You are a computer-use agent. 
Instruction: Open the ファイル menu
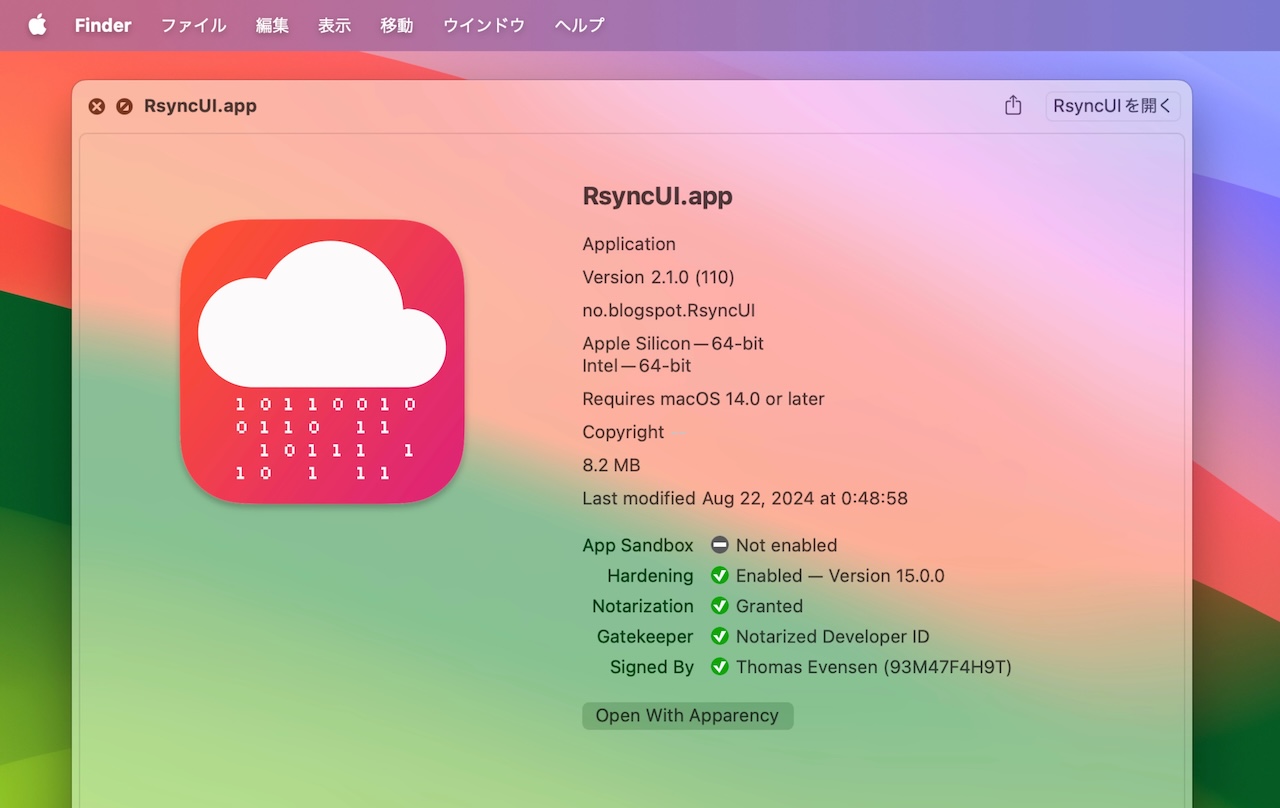pos(194,25)
